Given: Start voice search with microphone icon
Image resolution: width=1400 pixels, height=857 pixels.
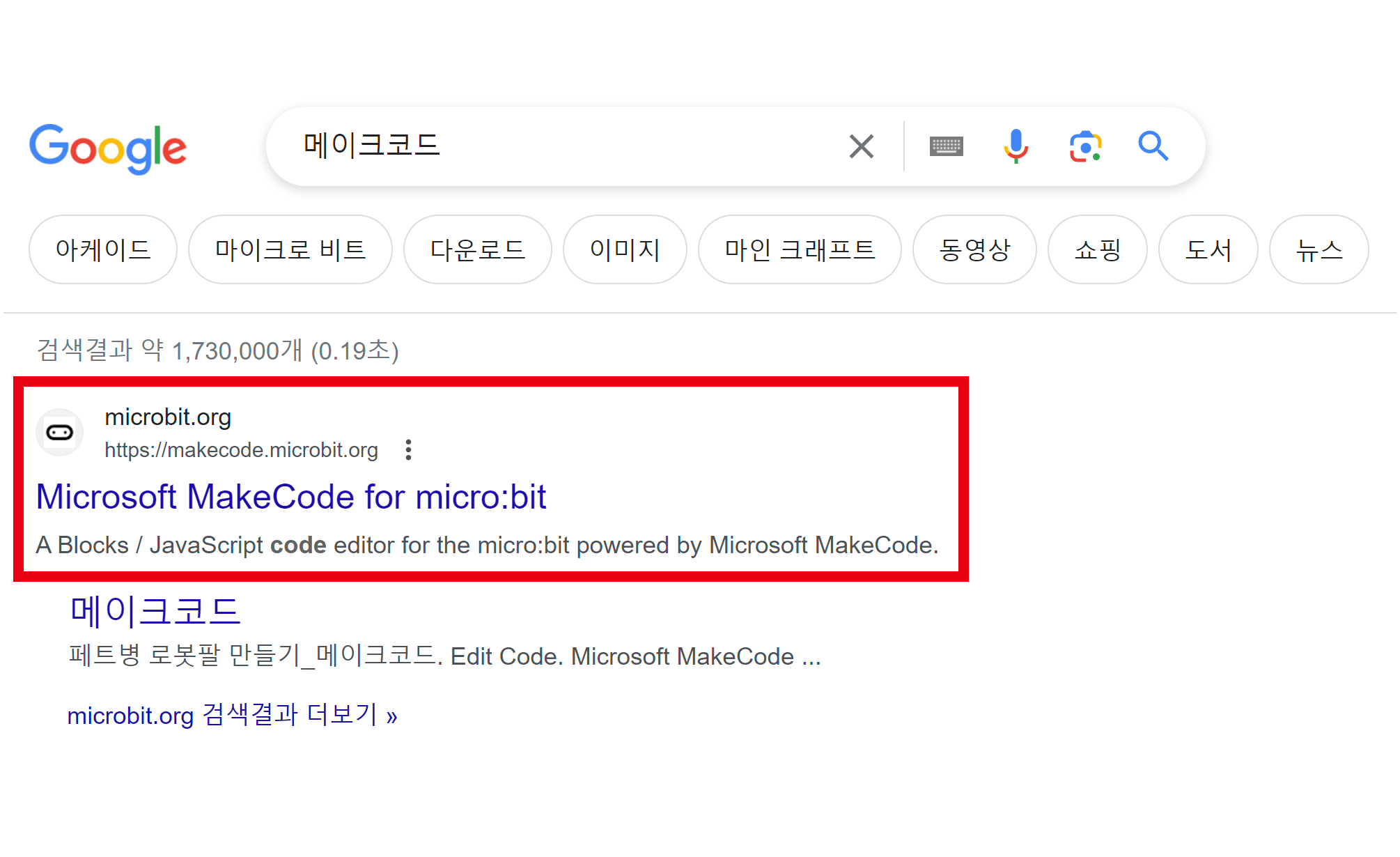Looking at the screenshot, I should click(x=1016, y=146).
